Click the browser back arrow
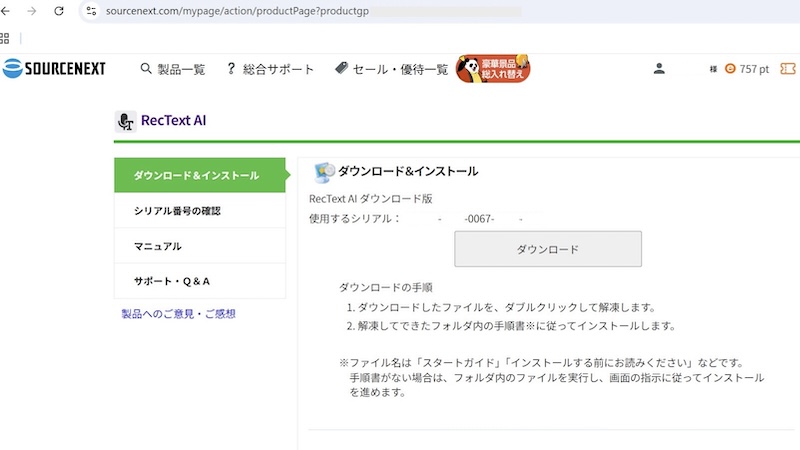The height and width of the screenshot is (450, 800). pyautogui.click(x=8, y=11)
